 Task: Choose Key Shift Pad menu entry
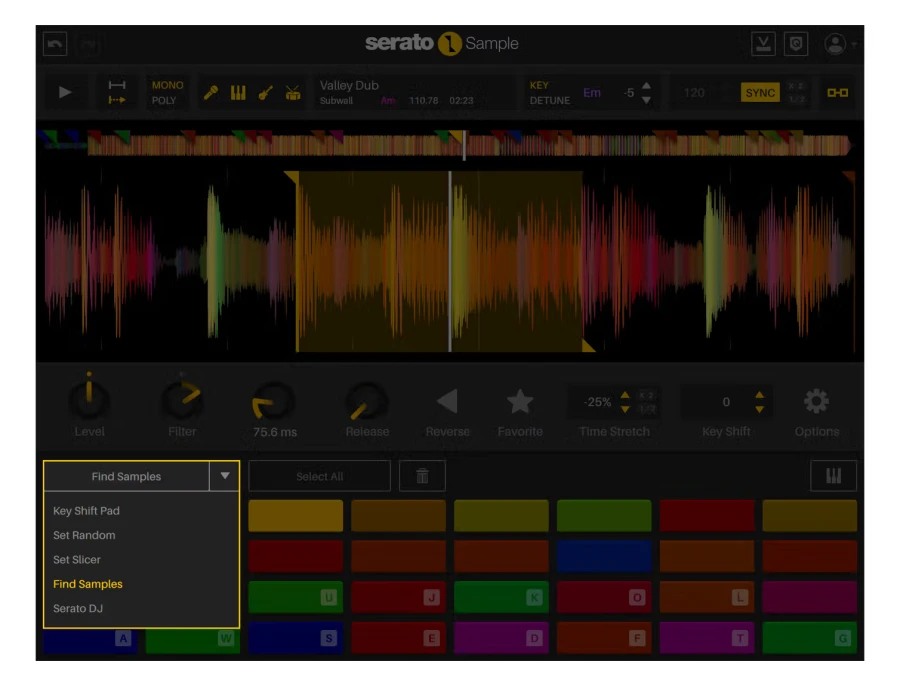click(x=86, y=510)
